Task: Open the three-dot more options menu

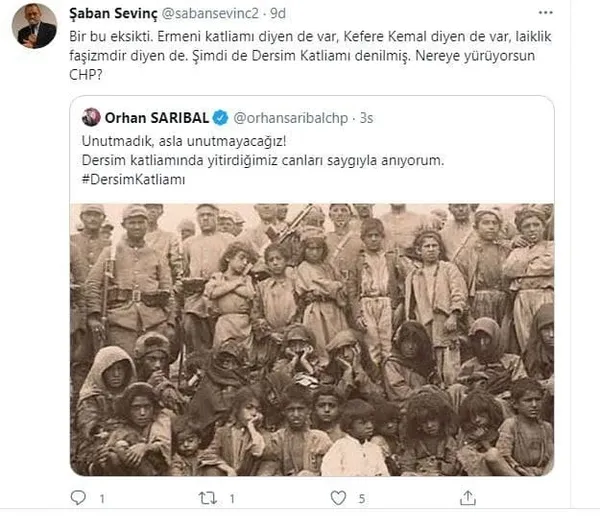Action: 545,13
